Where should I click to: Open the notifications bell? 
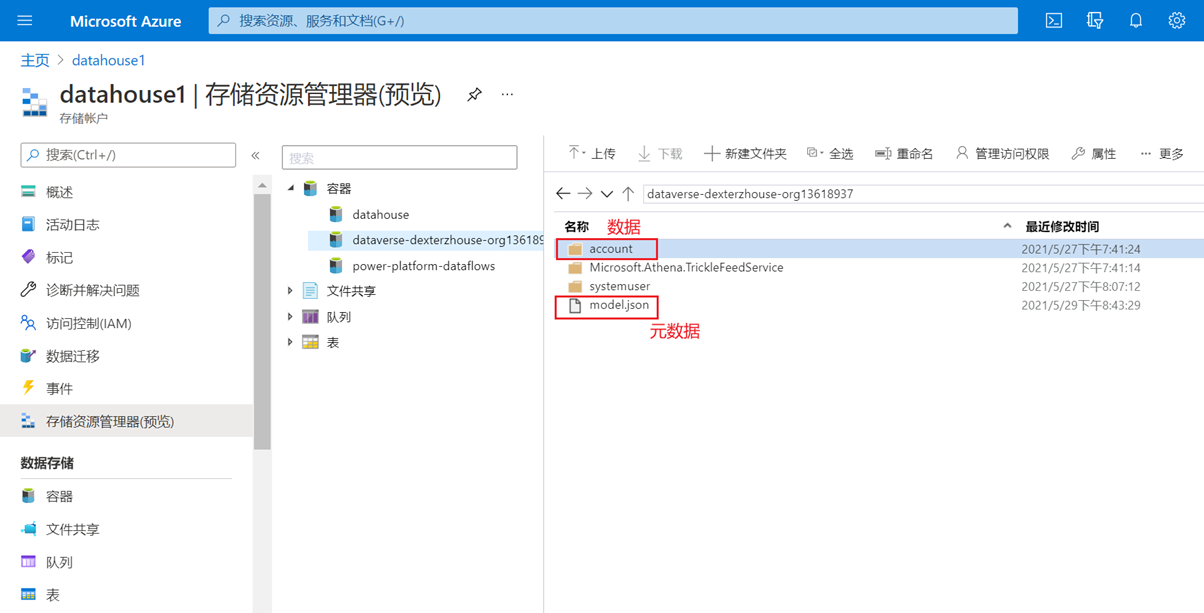click(x=1136, y=20)
